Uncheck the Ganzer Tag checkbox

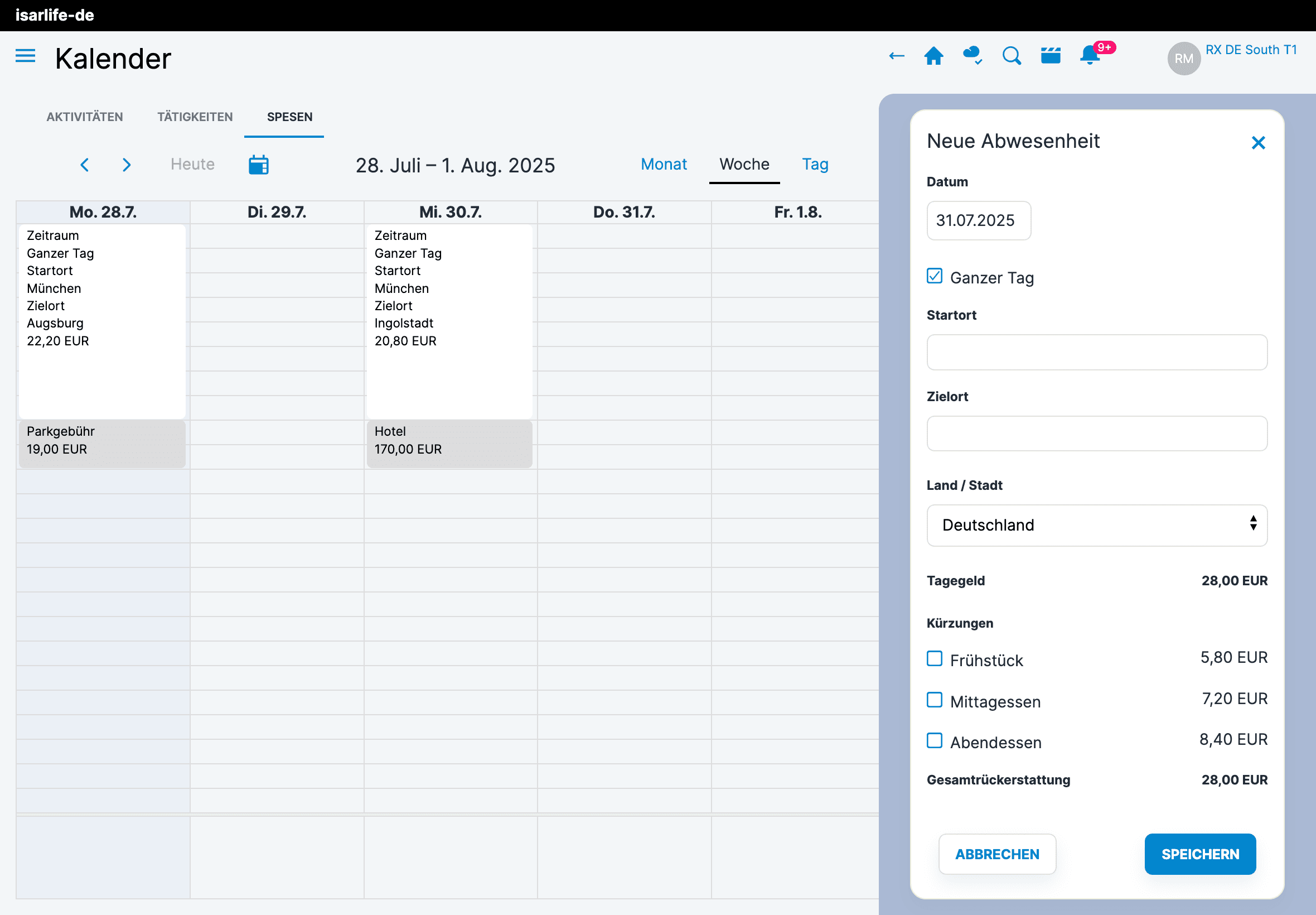[x=935, y=276]
